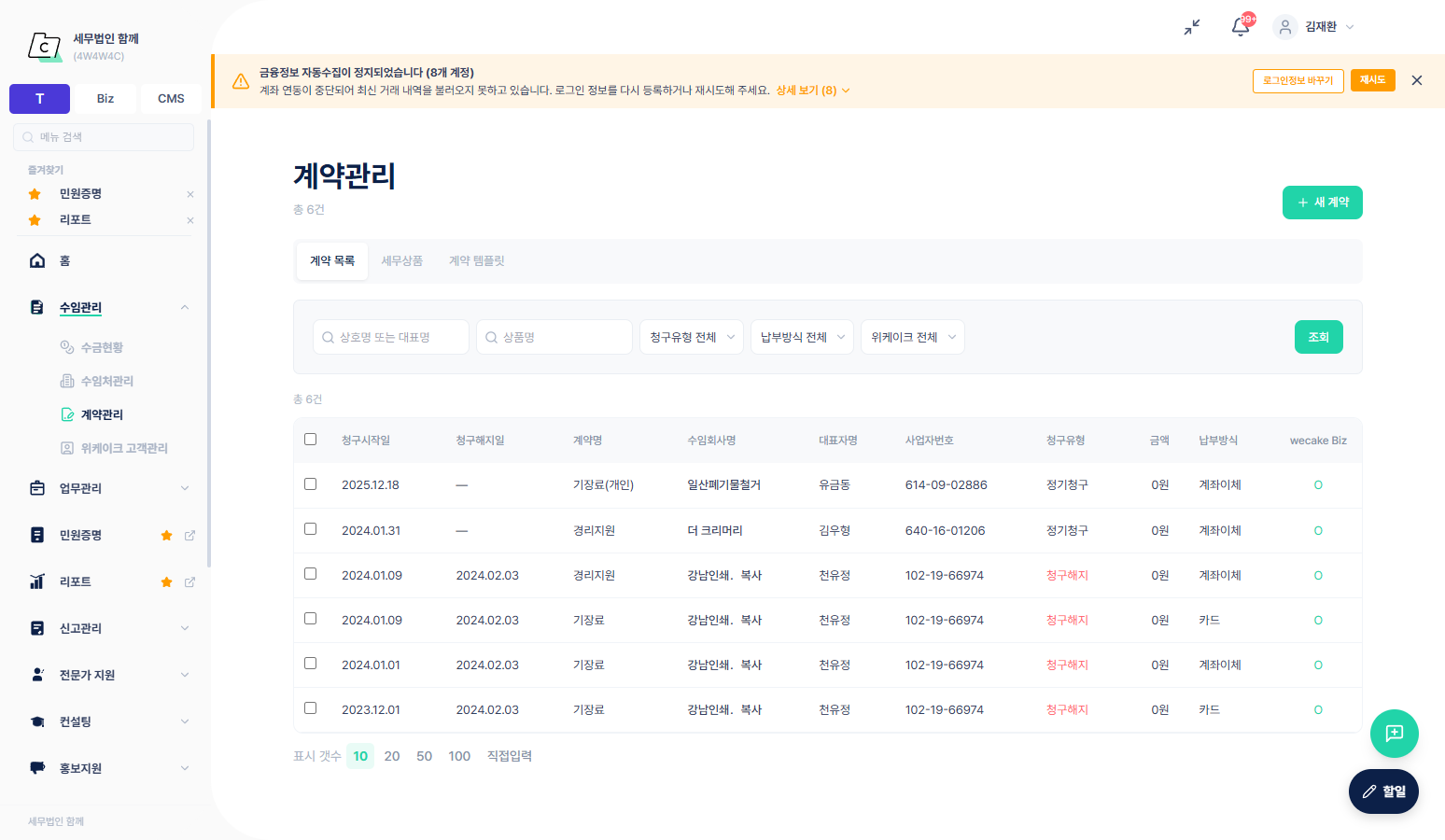This screenshot has width=1445, height=840.
Task: Set rows per page to 20
Action: [392, 756]
